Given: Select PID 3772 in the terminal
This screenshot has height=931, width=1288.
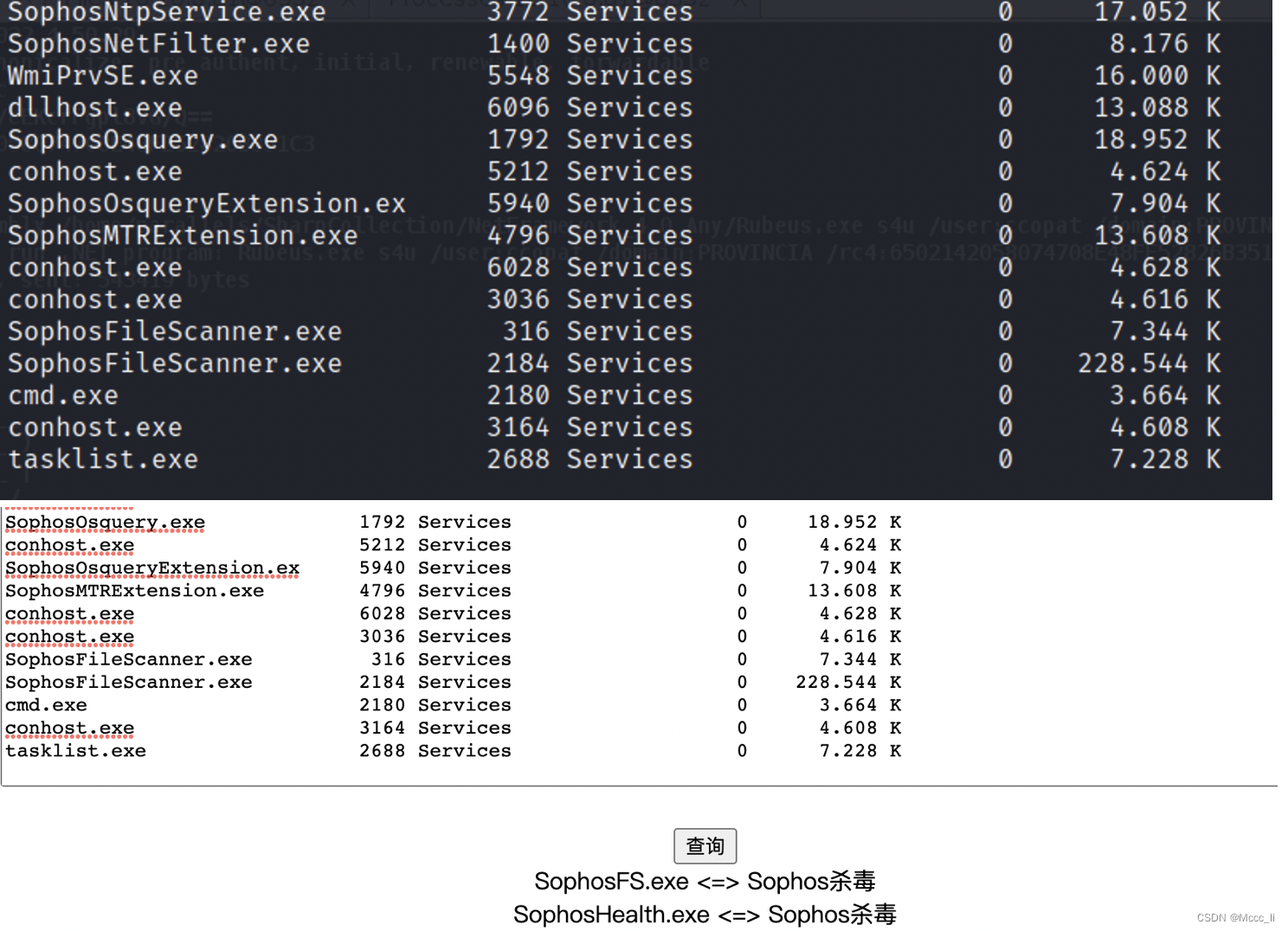Looking at the screenshot, I should coord(518,12).
